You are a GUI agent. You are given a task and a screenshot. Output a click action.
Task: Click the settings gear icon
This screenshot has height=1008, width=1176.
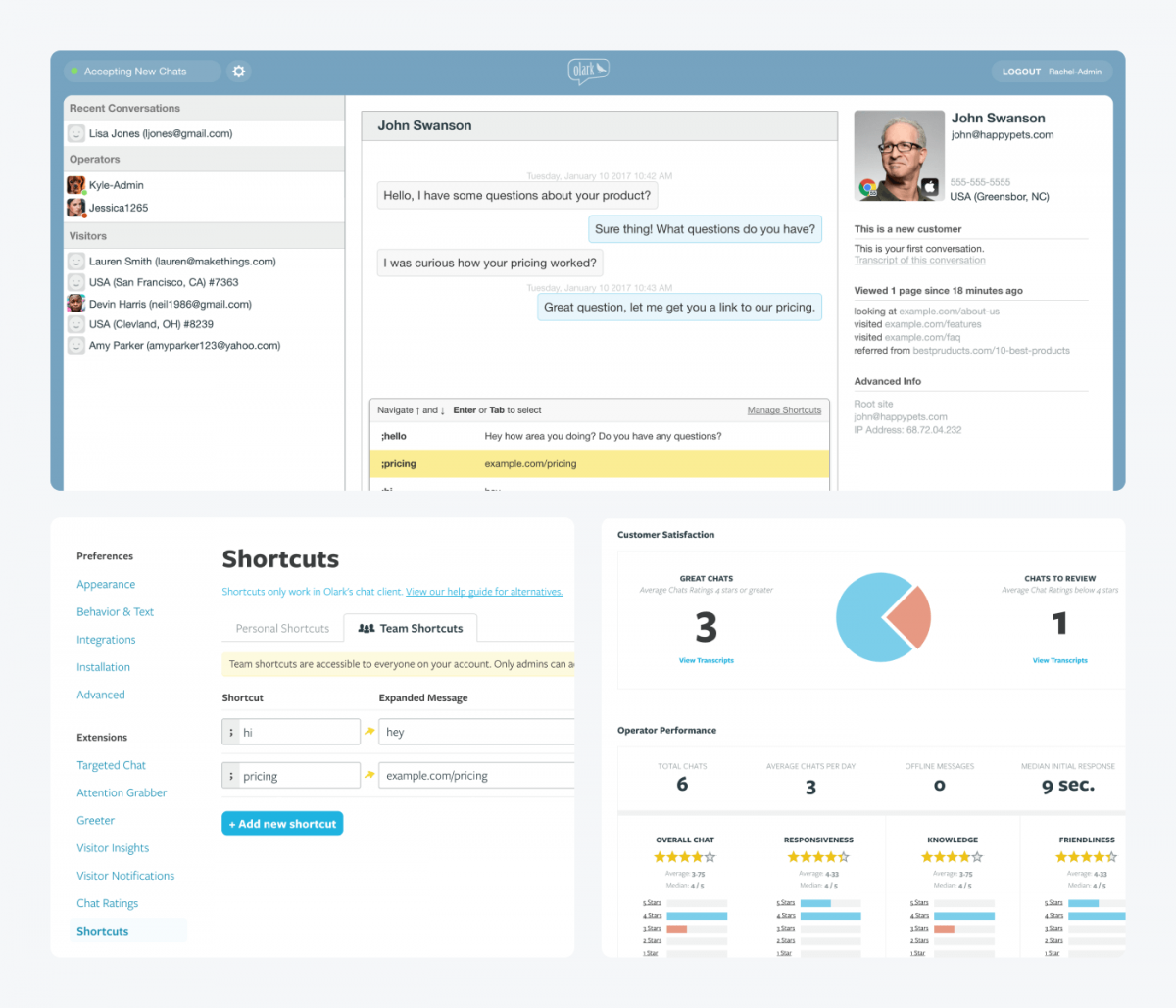point(239,72)
